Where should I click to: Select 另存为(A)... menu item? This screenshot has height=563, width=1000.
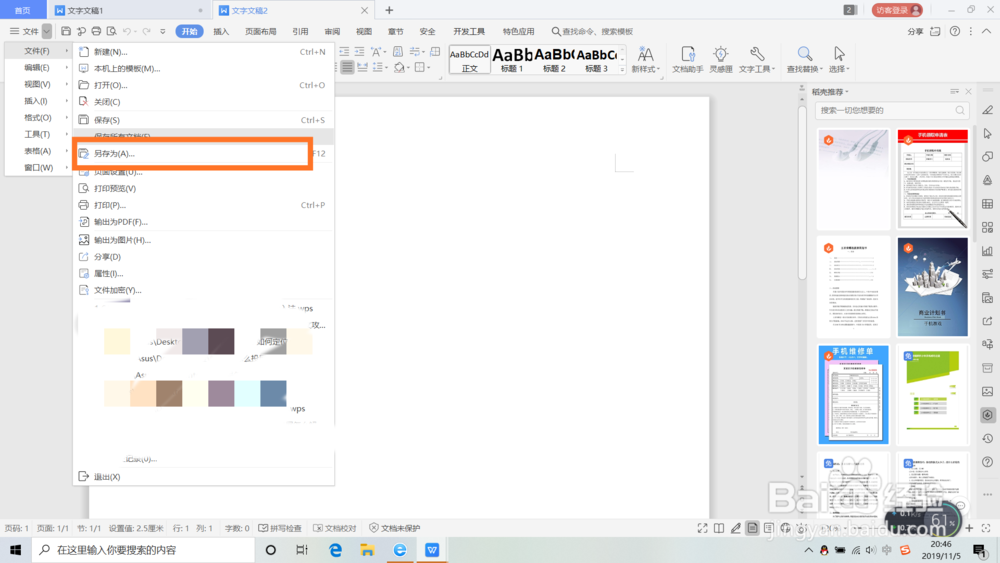[x=203, y=154]
